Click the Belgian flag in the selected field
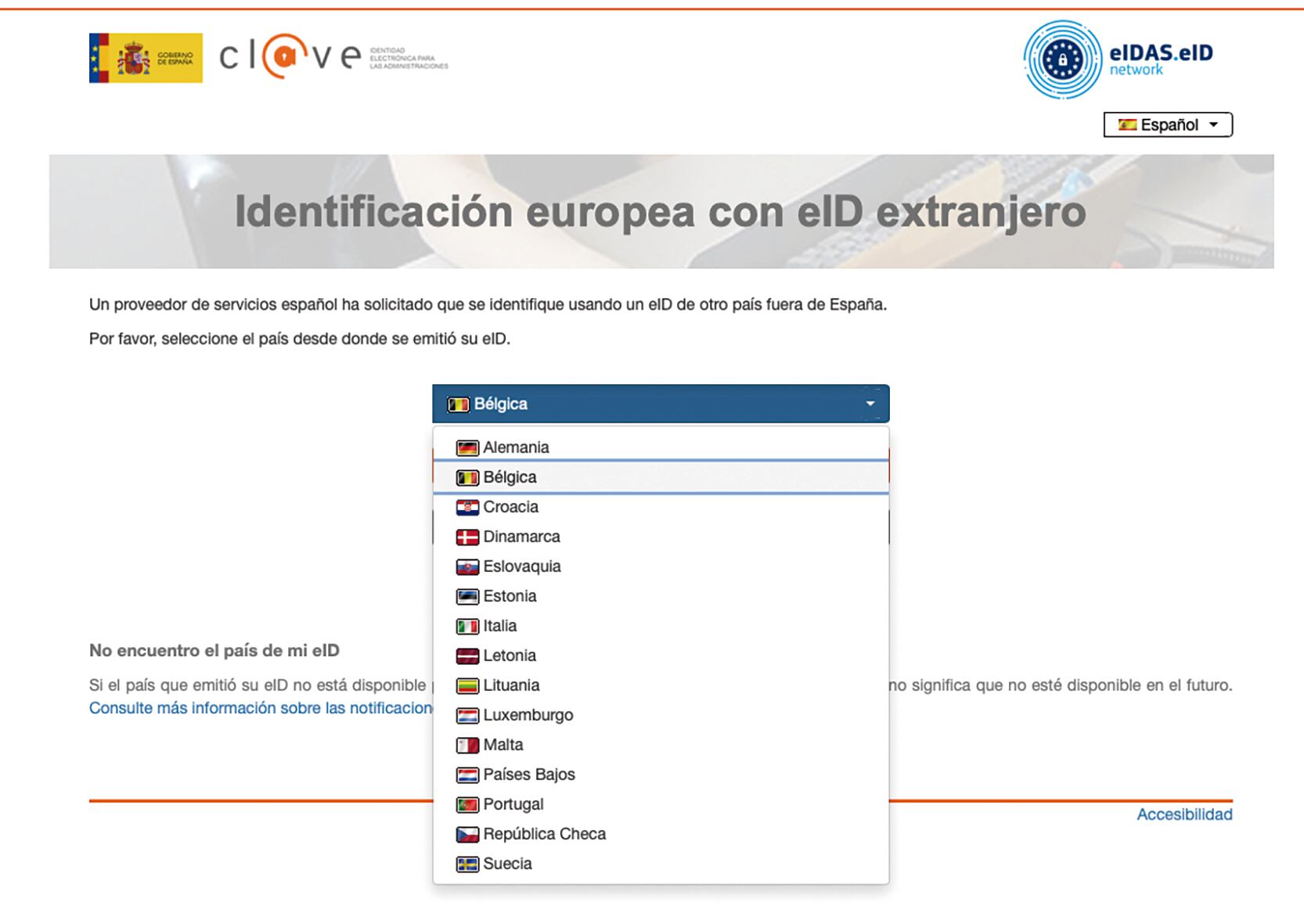This screenshot has width=1304, height=924. pos(458,404)
